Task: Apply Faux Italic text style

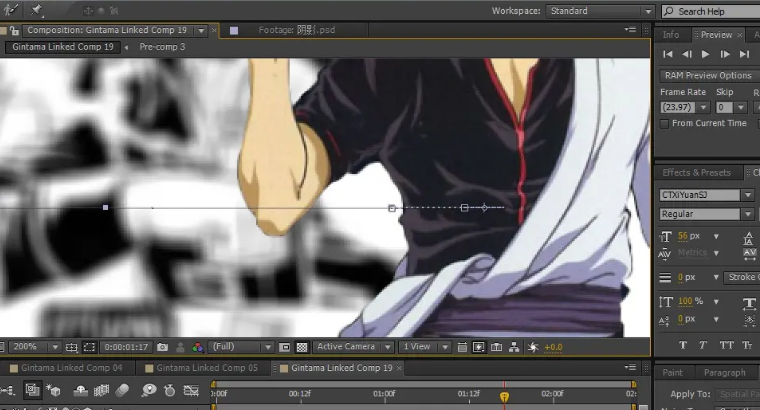Action: click(703, 345)
